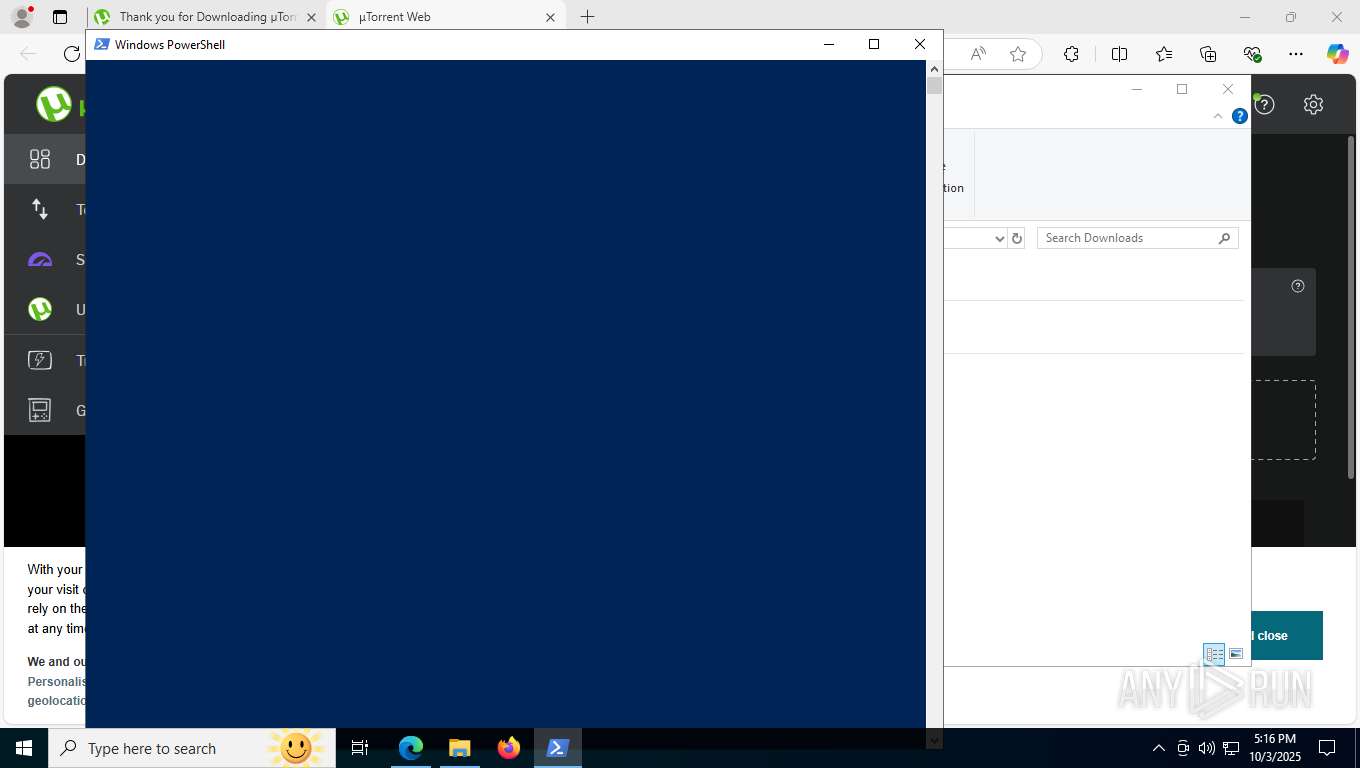Click the Search Downloads field
The image size is (1360, 768).
tap(1138, 238)
